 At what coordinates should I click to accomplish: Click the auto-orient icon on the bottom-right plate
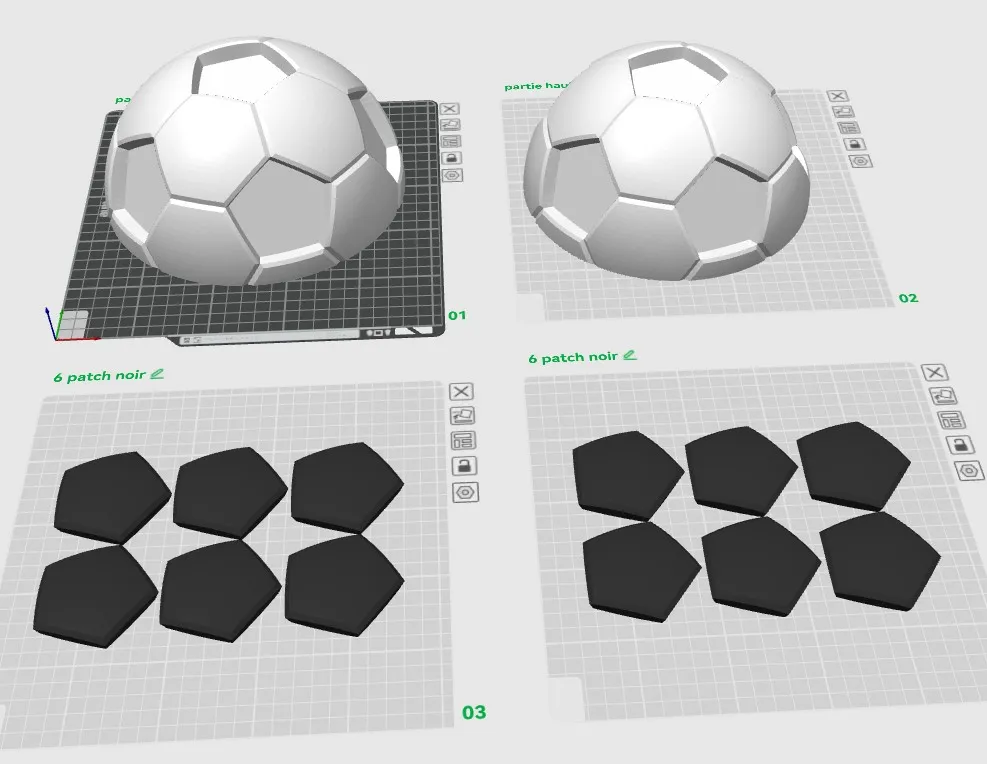point(945,396)
